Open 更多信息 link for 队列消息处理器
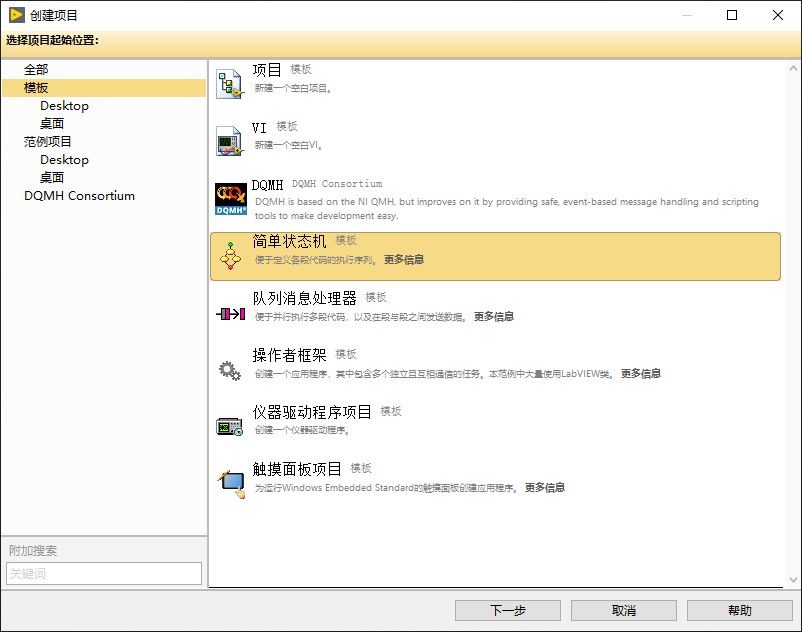The width and height of the screenshot is (802, 632). coord(494,317)
